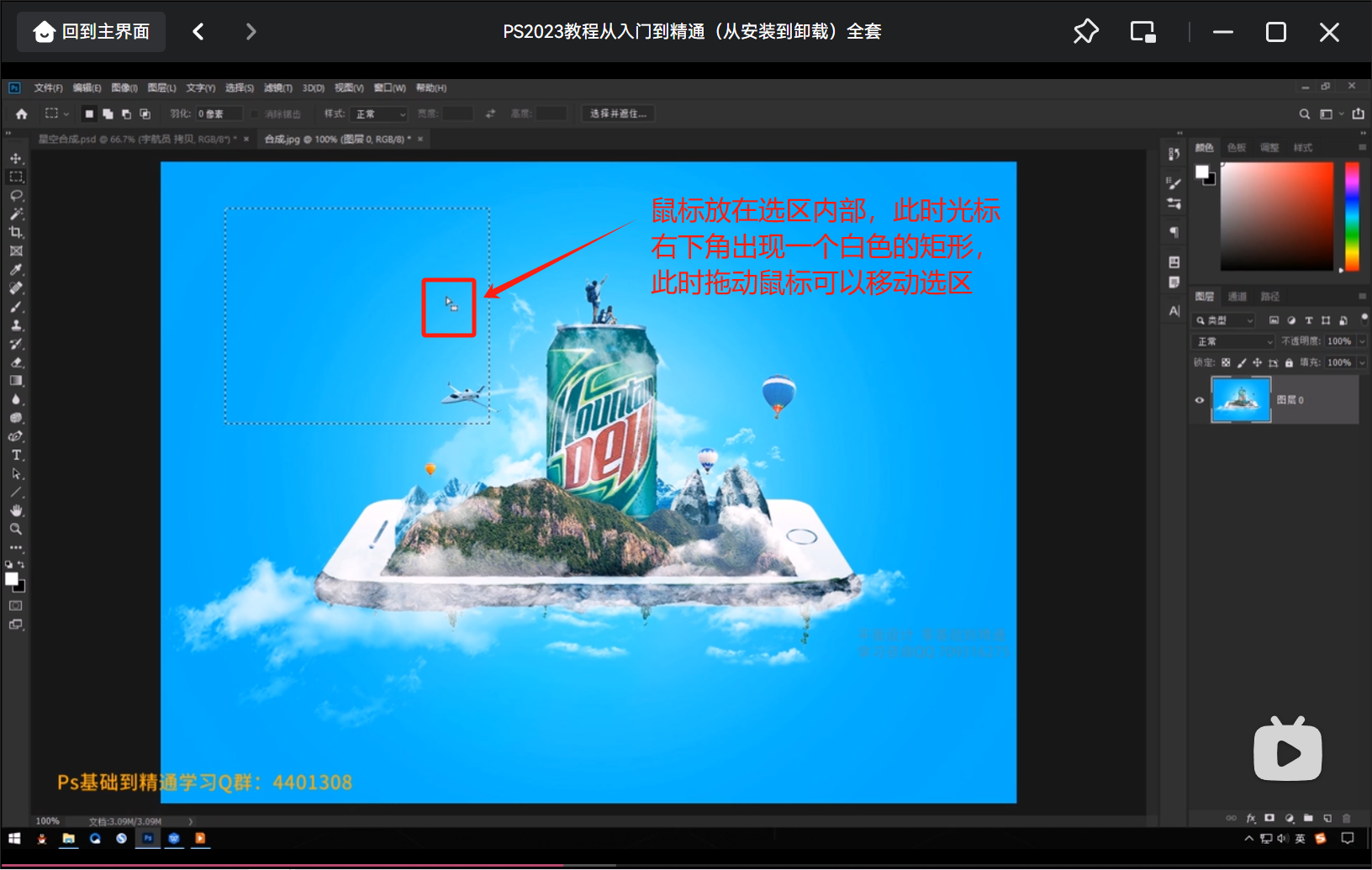Open the layer blend mode 正常 dropdown
1372x870 pixels.
(1234, 341)
